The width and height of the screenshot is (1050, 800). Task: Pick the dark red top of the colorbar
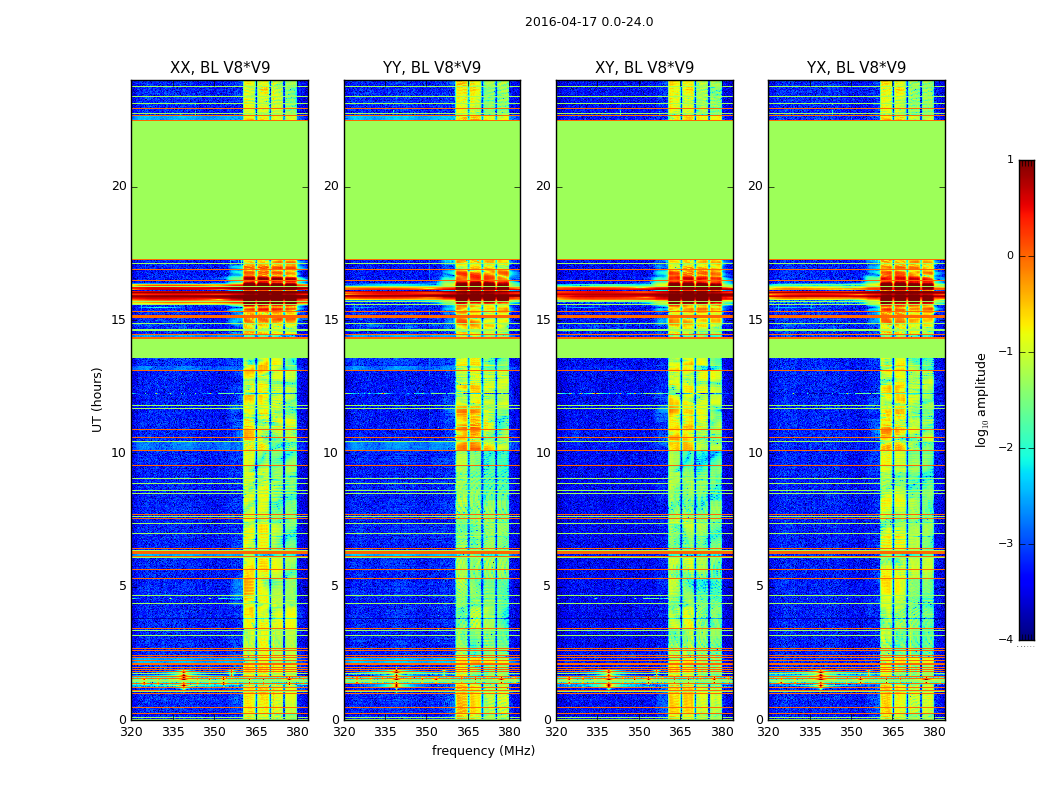click(x=1026, y=166)
